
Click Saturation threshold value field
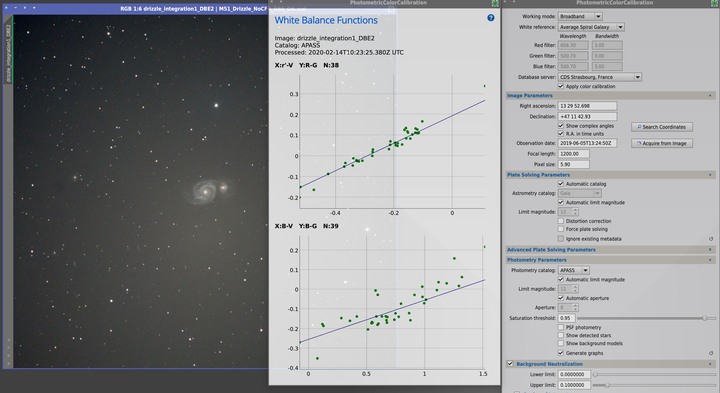coord(566,318)
